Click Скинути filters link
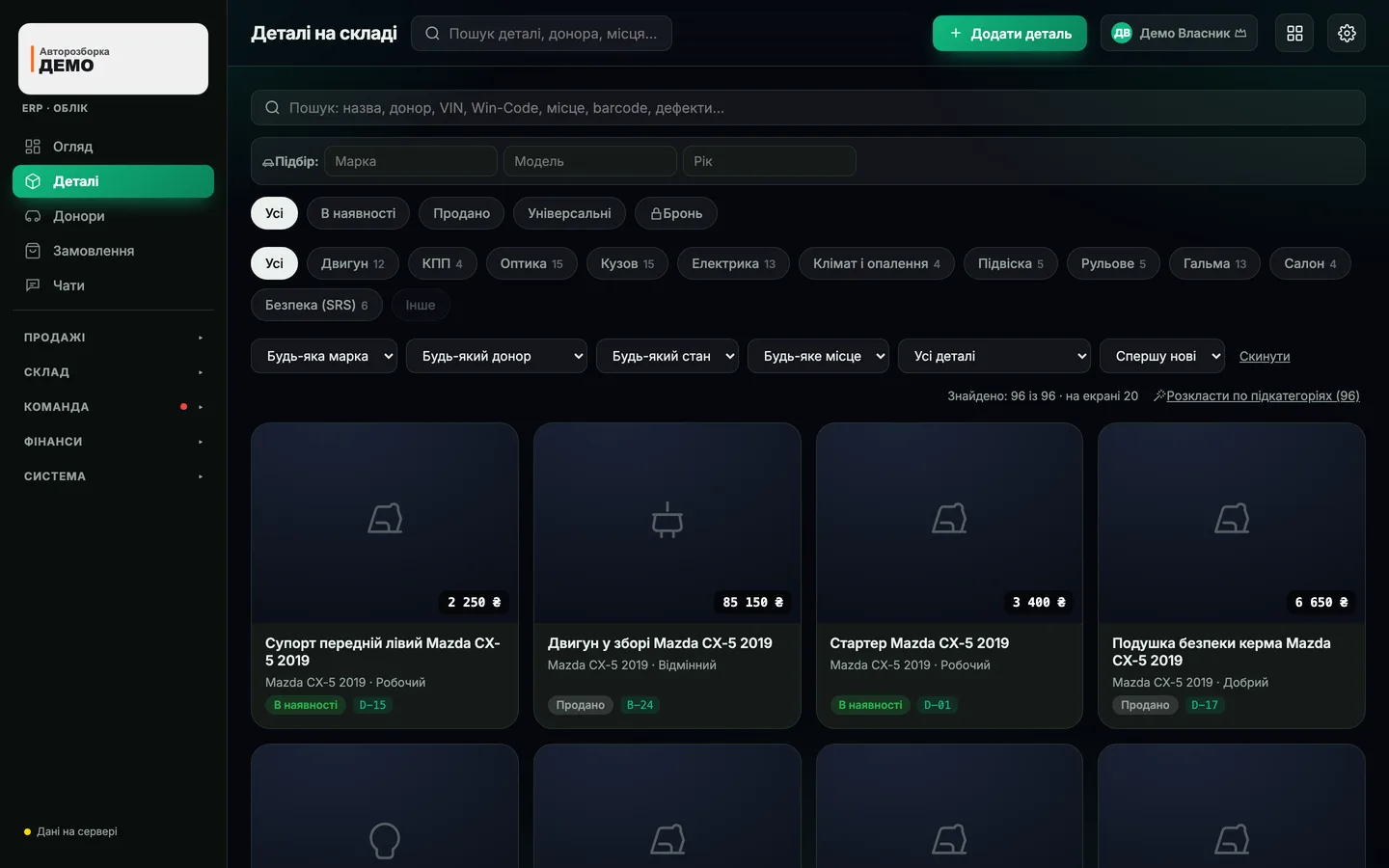This screenshot has height=868, width=1389. [1265, 356]
